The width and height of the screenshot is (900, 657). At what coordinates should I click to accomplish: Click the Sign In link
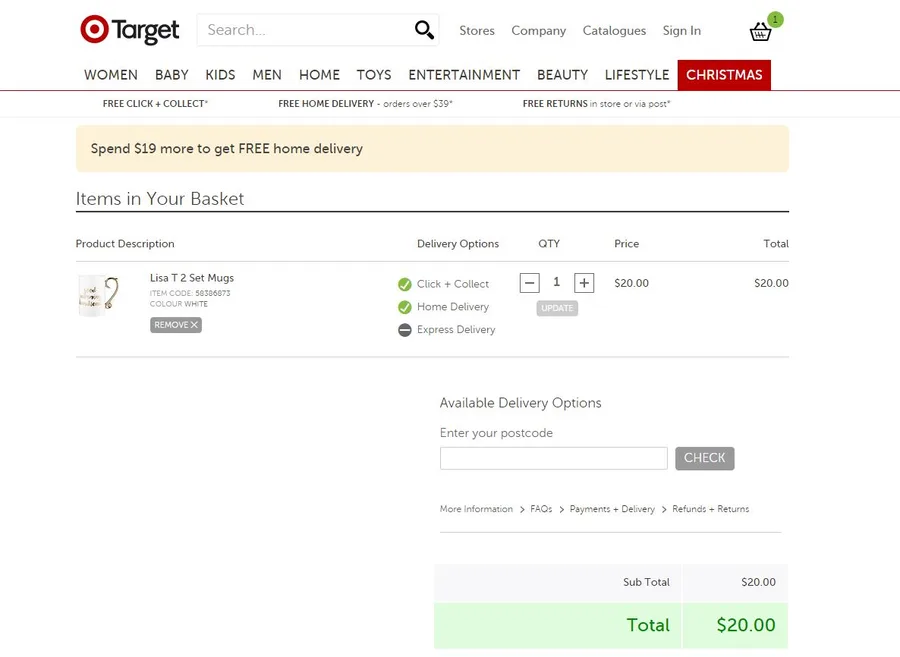681,31
